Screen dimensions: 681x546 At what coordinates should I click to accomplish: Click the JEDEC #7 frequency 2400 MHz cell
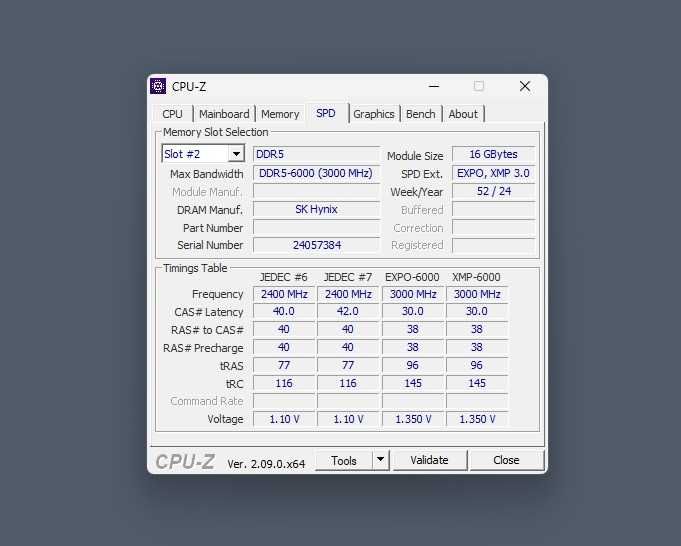pos(348,294)
